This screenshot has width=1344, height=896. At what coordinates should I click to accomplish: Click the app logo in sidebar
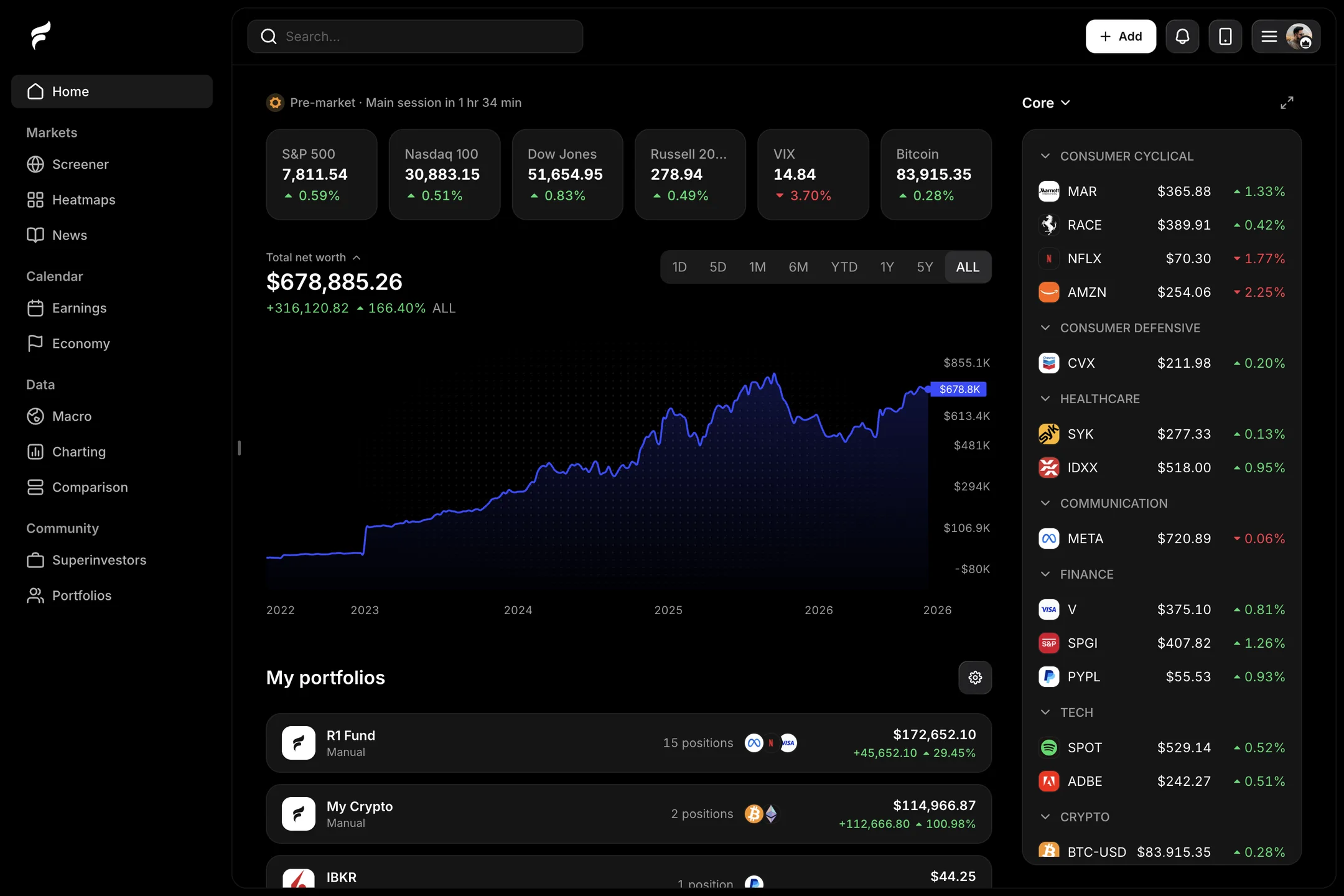[41, 35]
